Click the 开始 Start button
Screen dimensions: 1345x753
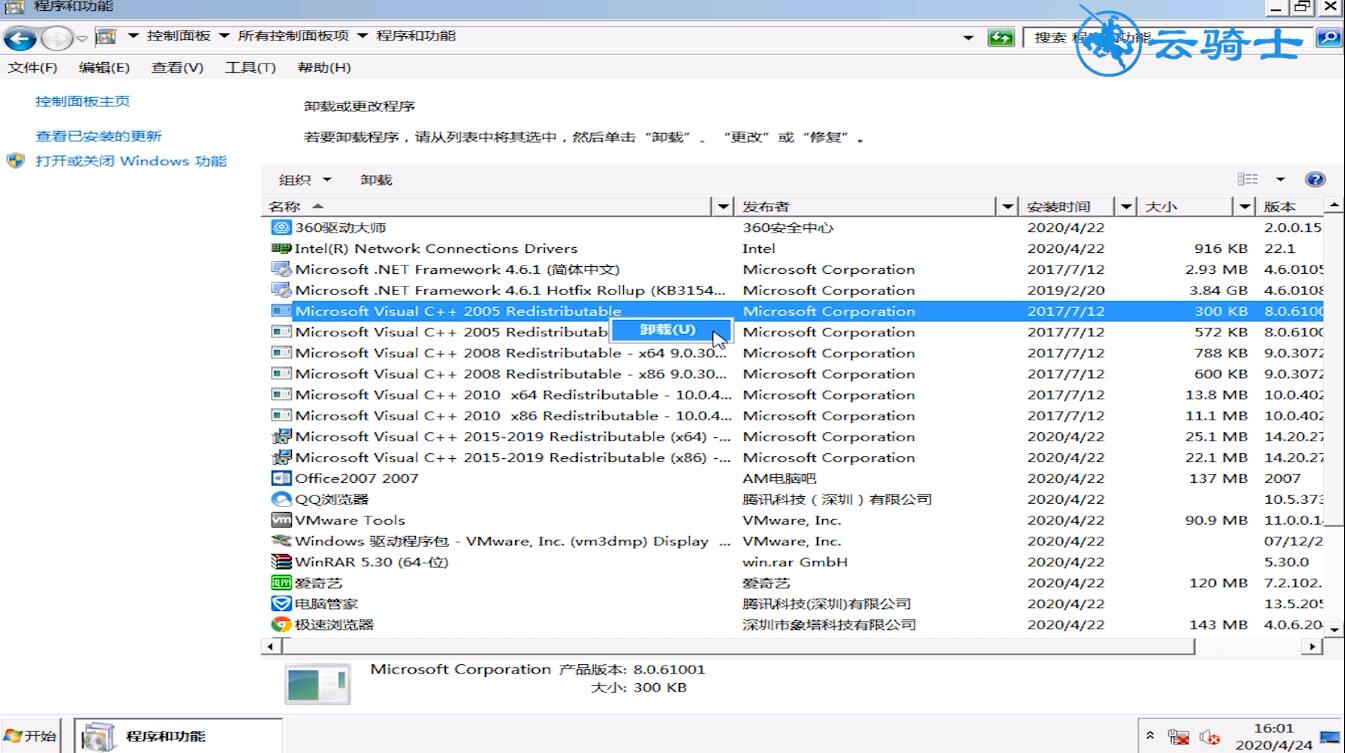(x=30, y=736)
